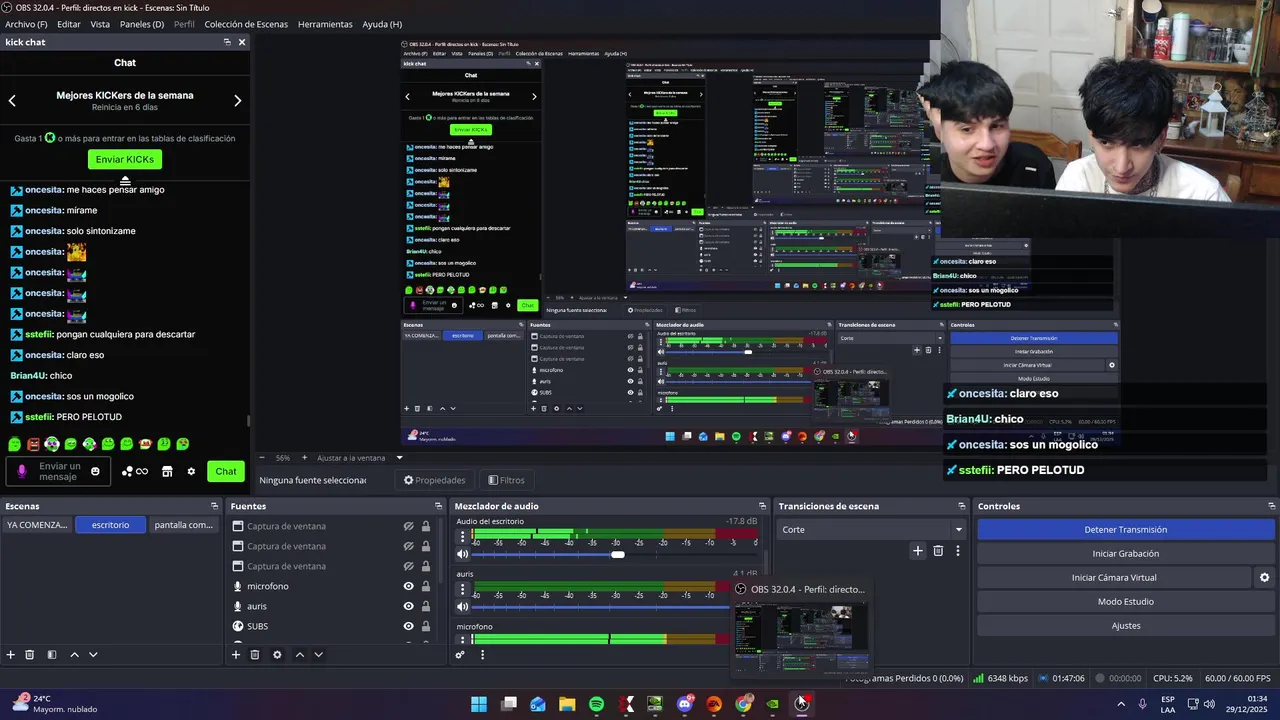Unlock the microfono source lock
Screen dimensions: 1280x720
click(x=425, y=586)
